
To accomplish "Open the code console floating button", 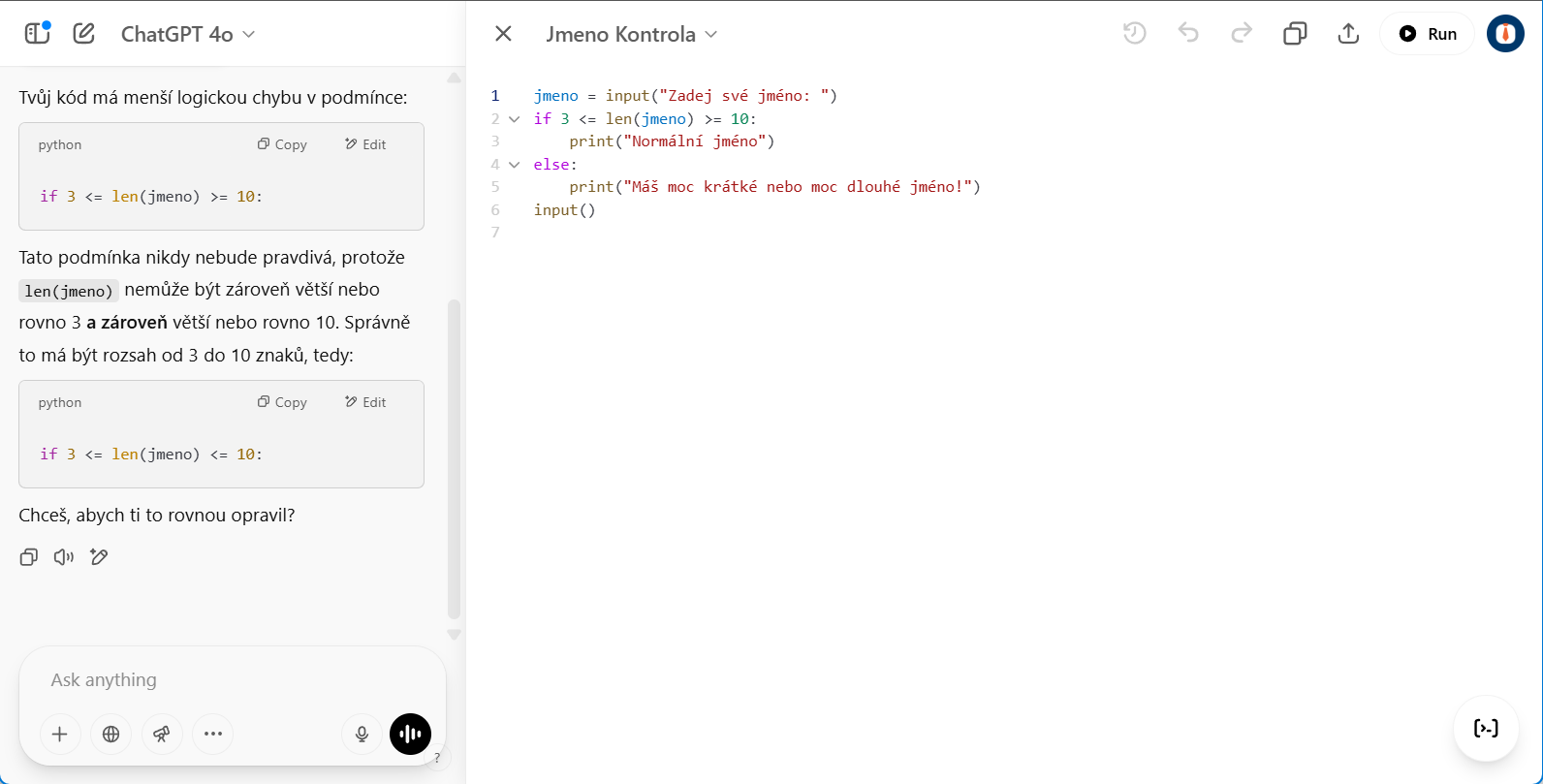I will click(1486, 729).
